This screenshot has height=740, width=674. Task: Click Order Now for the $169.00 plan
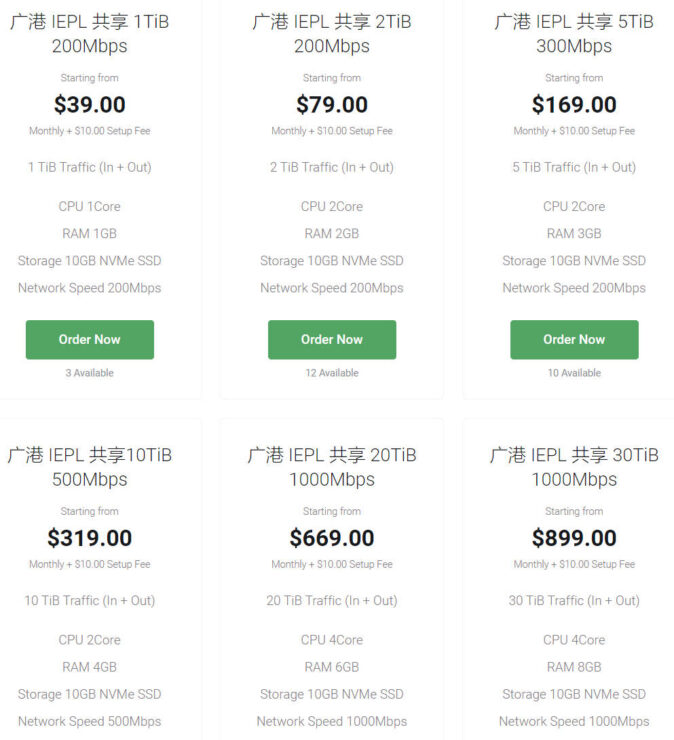pos(574,339)
